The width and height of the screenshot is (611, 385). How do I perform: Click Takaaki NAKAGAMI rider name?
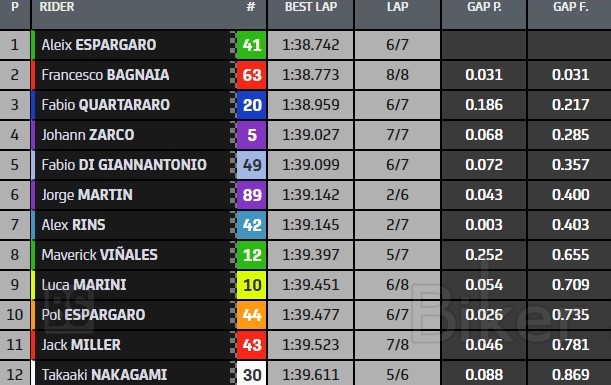point(104,375)
